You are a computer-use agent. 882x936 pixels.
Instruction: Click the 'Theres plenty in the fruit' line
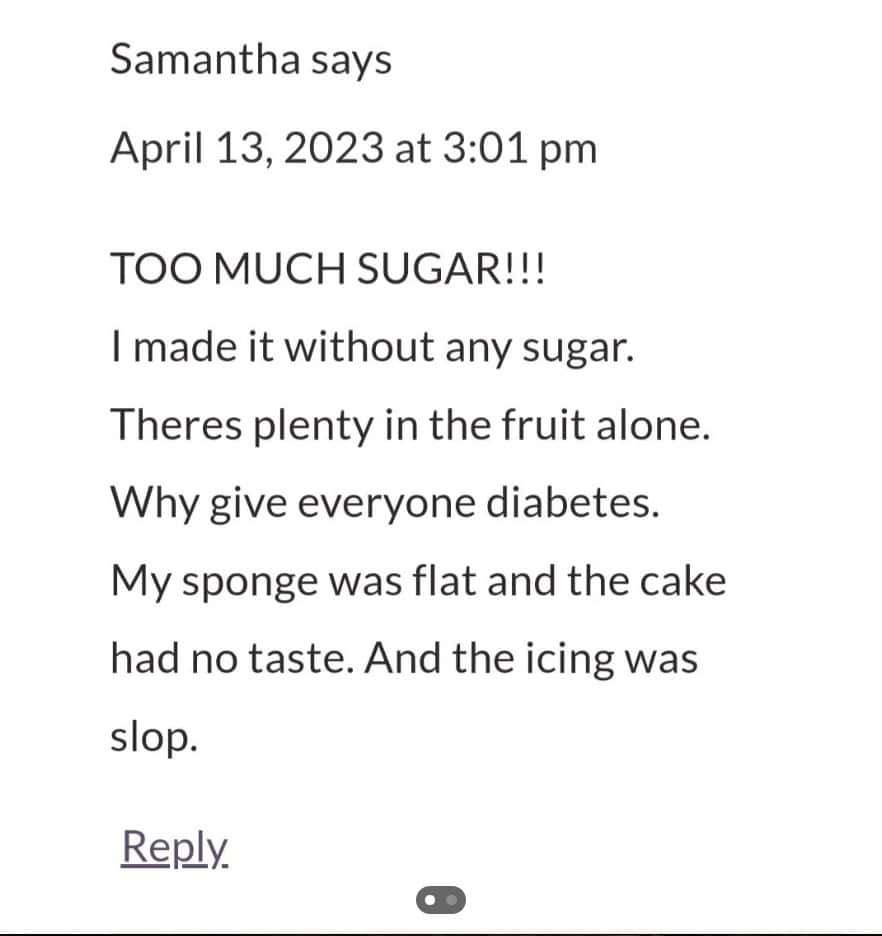pos(409,424)
